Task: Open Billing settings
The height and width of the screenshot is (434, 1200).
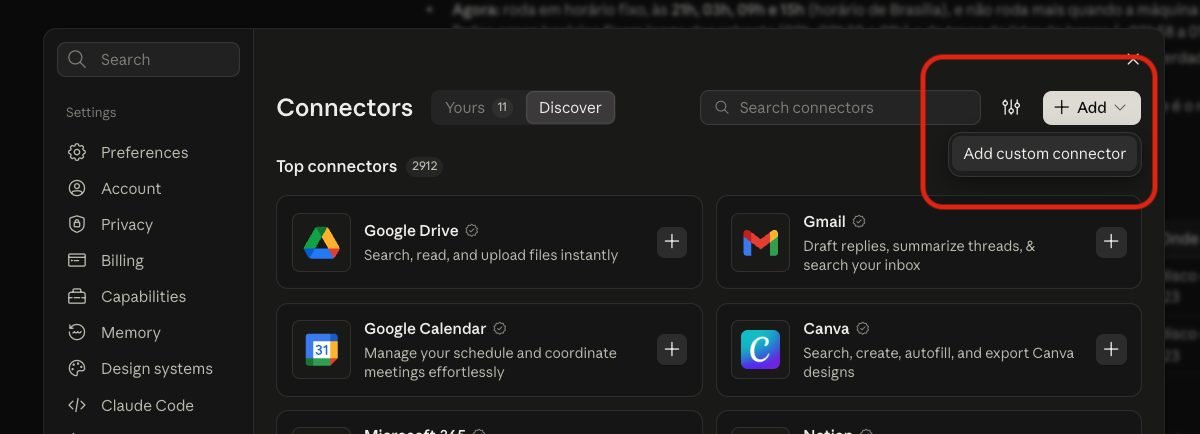Action: pyautogui.click(x=122, y=261)
